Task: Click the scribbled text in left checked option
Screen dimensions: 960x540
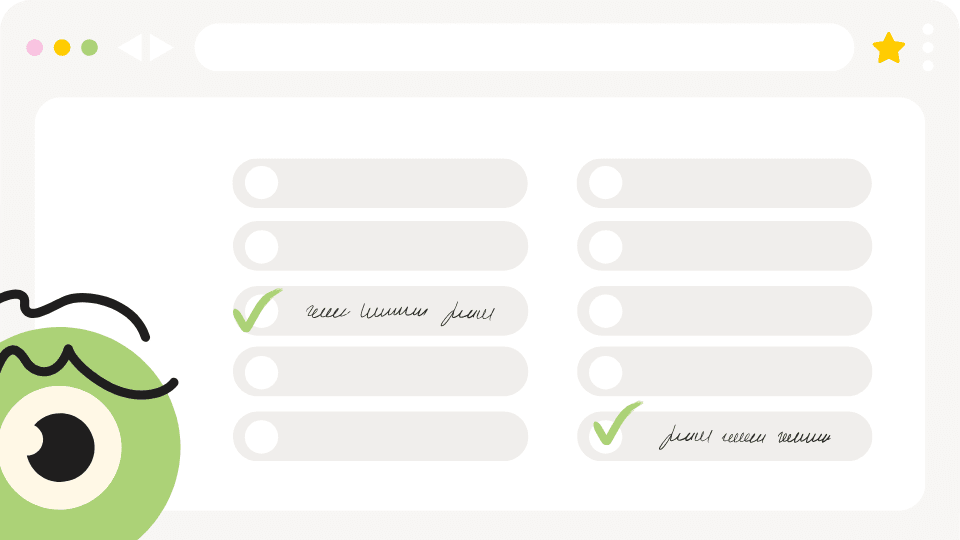Action: point(400,313)
